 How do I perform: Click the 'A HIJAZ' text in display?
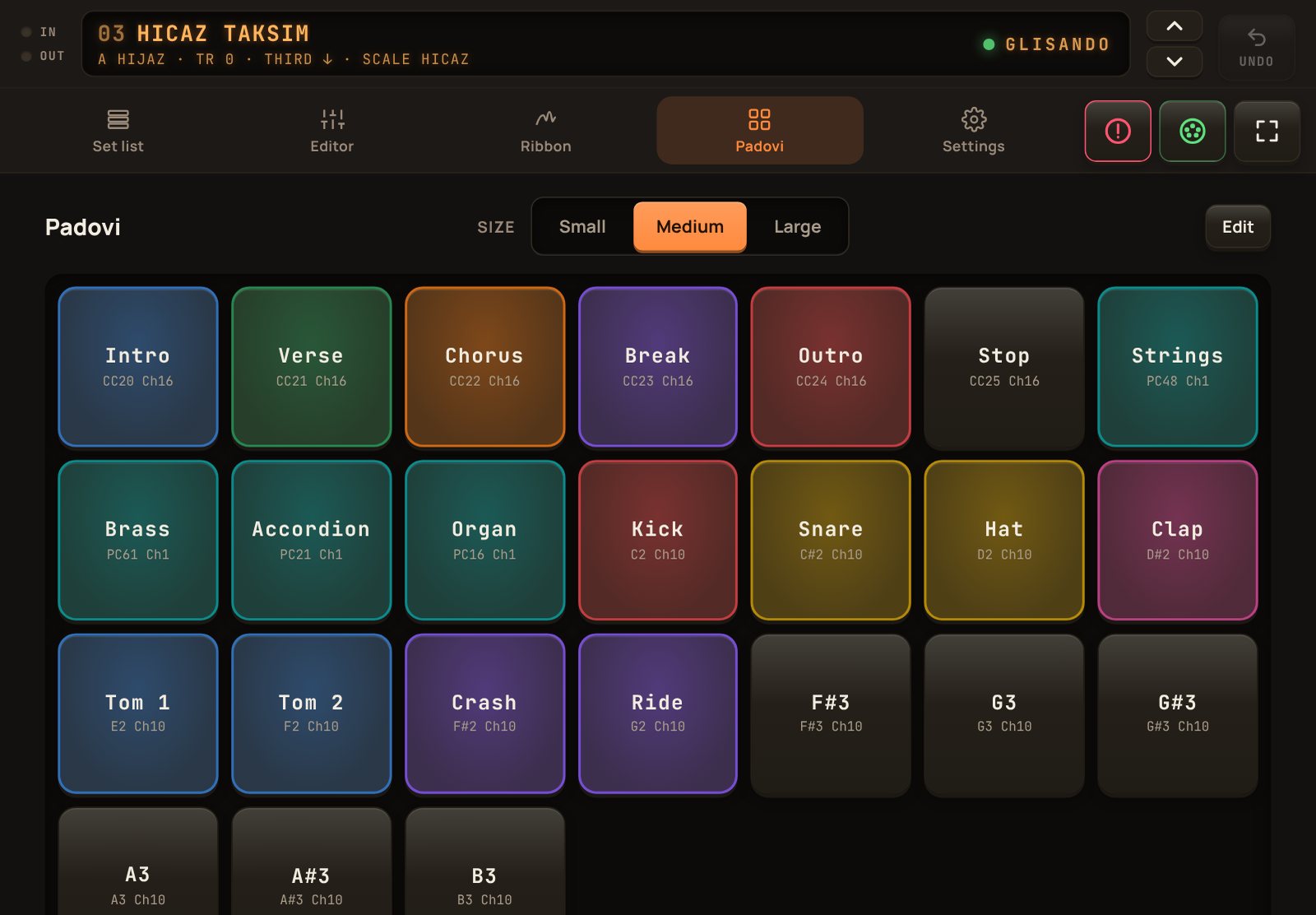[x=132, y=59]
